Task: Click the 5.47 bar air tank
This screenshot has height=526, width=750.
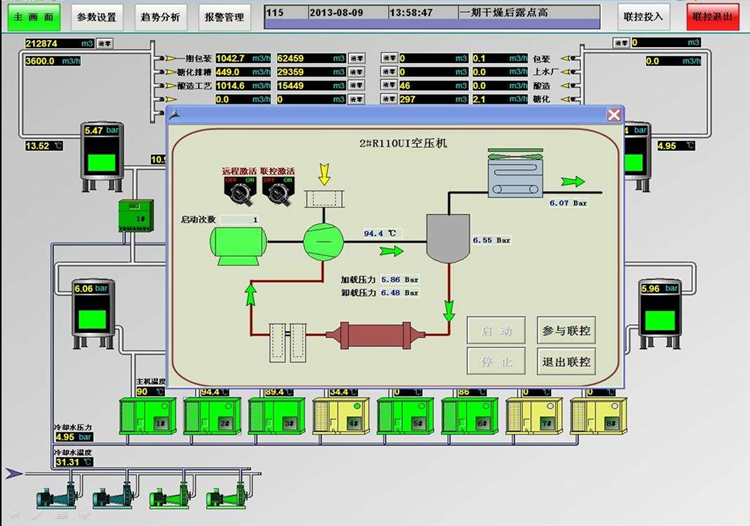Action: (x=101, y=157)
